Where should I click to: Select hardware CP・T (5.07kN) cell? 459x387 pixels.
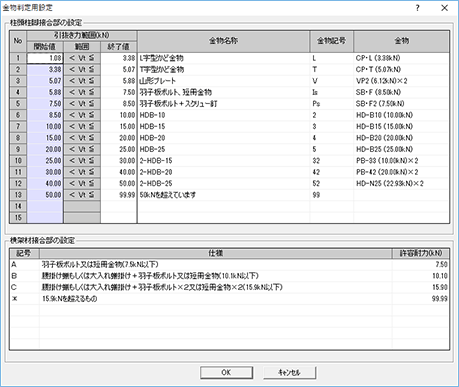pos(401,69)
